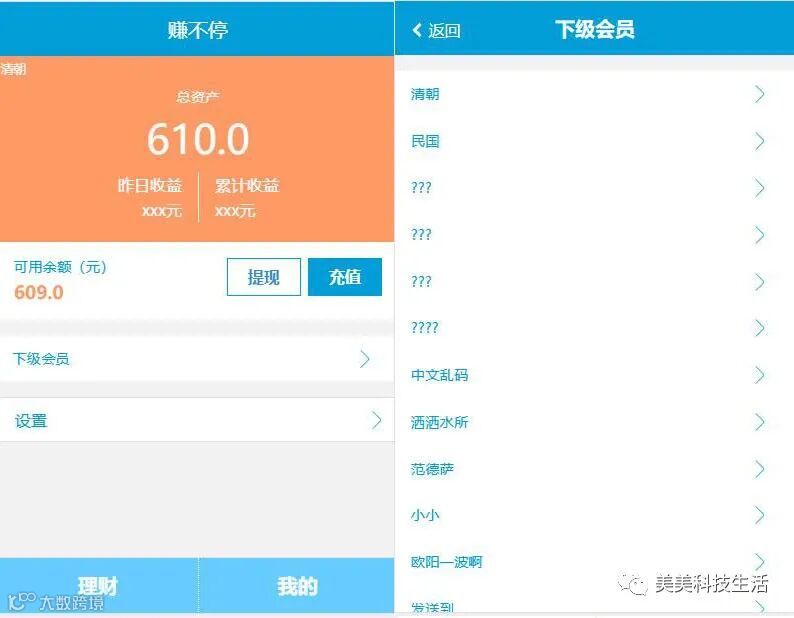Open the chevron on the 民国 member row
The image size is (794, 618).
(x=759, y=141)
